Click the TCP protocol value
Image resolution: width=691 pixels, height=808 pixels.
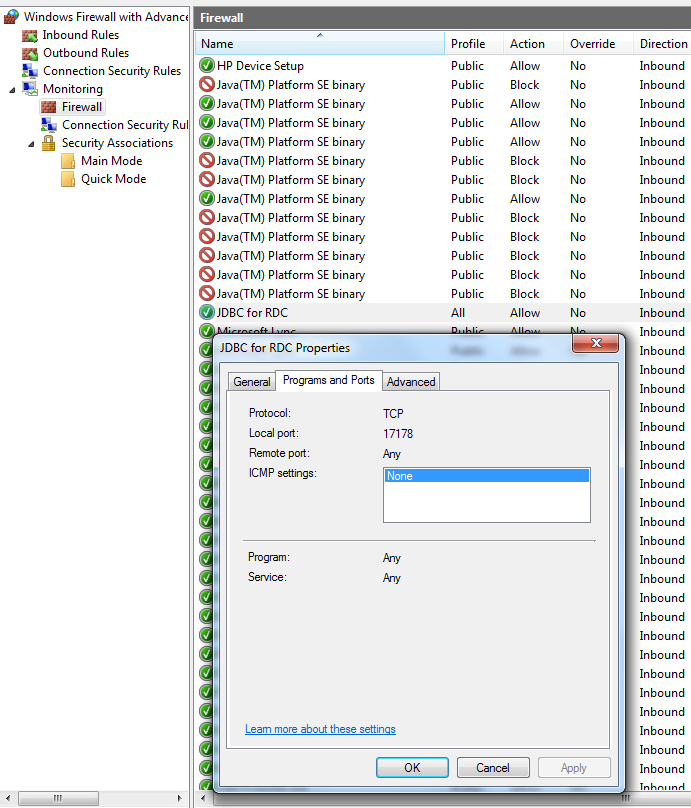pos(393,414)
